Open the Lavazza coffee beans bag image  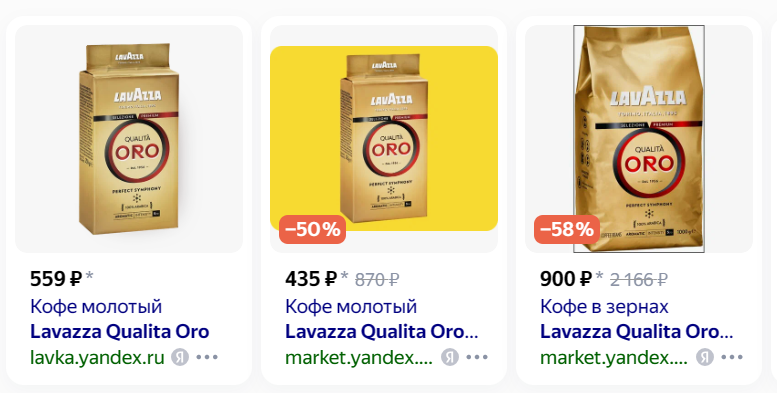(x=639, y=139)
